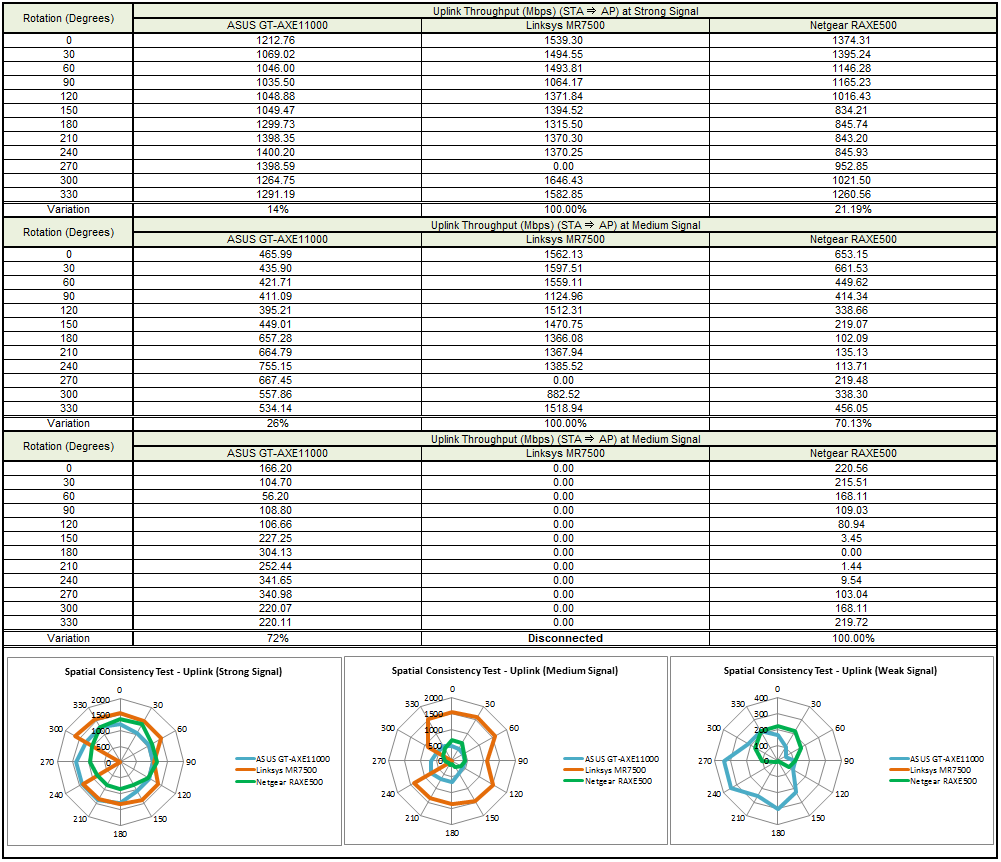
Task: Select the cell showing 1069.02
Action: [276, 54]
